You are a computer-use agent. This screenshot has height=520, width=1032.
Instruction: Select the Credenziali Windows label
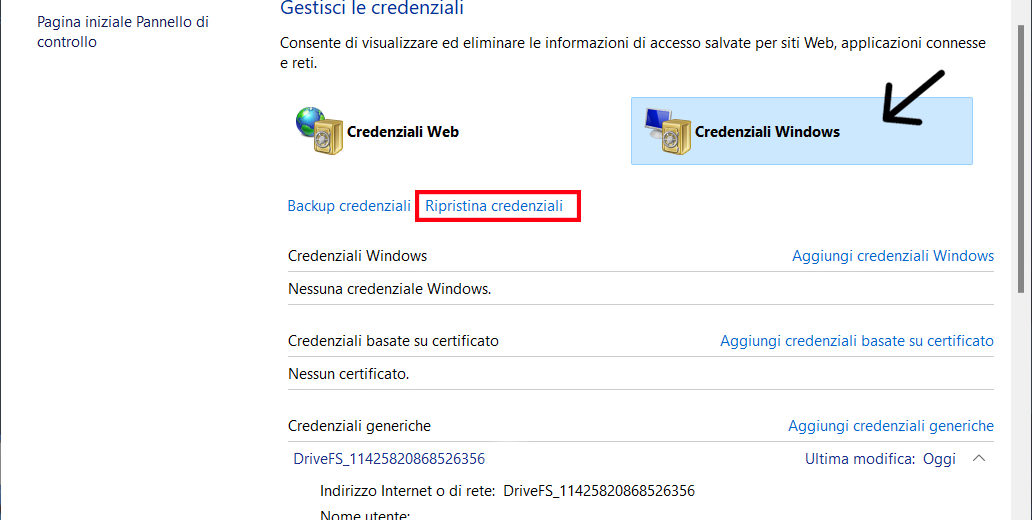[767, 132]
